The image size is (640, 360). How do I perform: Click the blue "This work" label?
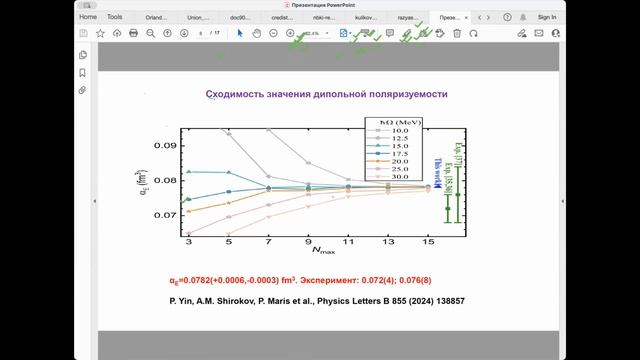point(438,173)
